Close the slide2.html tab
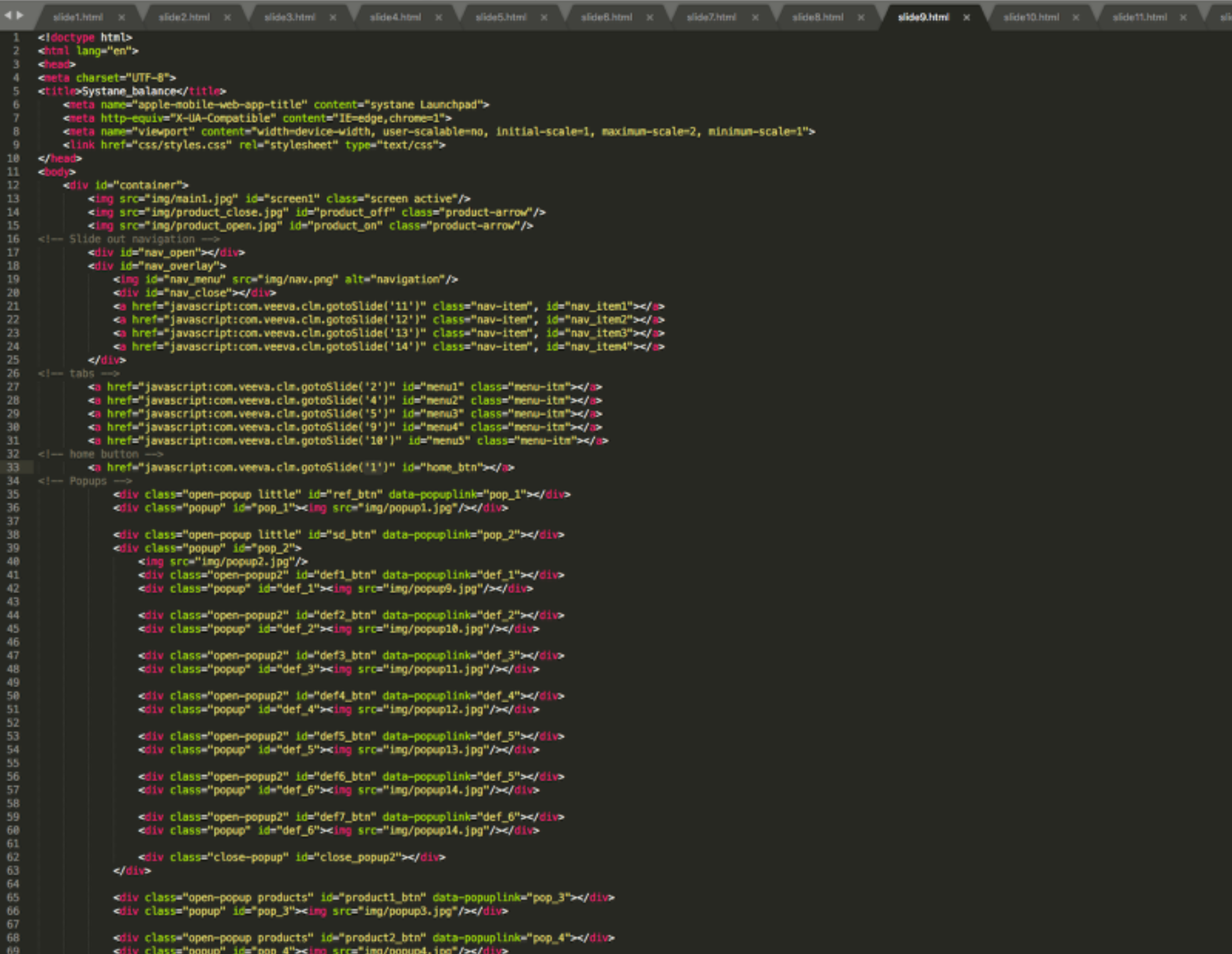The image size is (1232, 954). [227, 17]
